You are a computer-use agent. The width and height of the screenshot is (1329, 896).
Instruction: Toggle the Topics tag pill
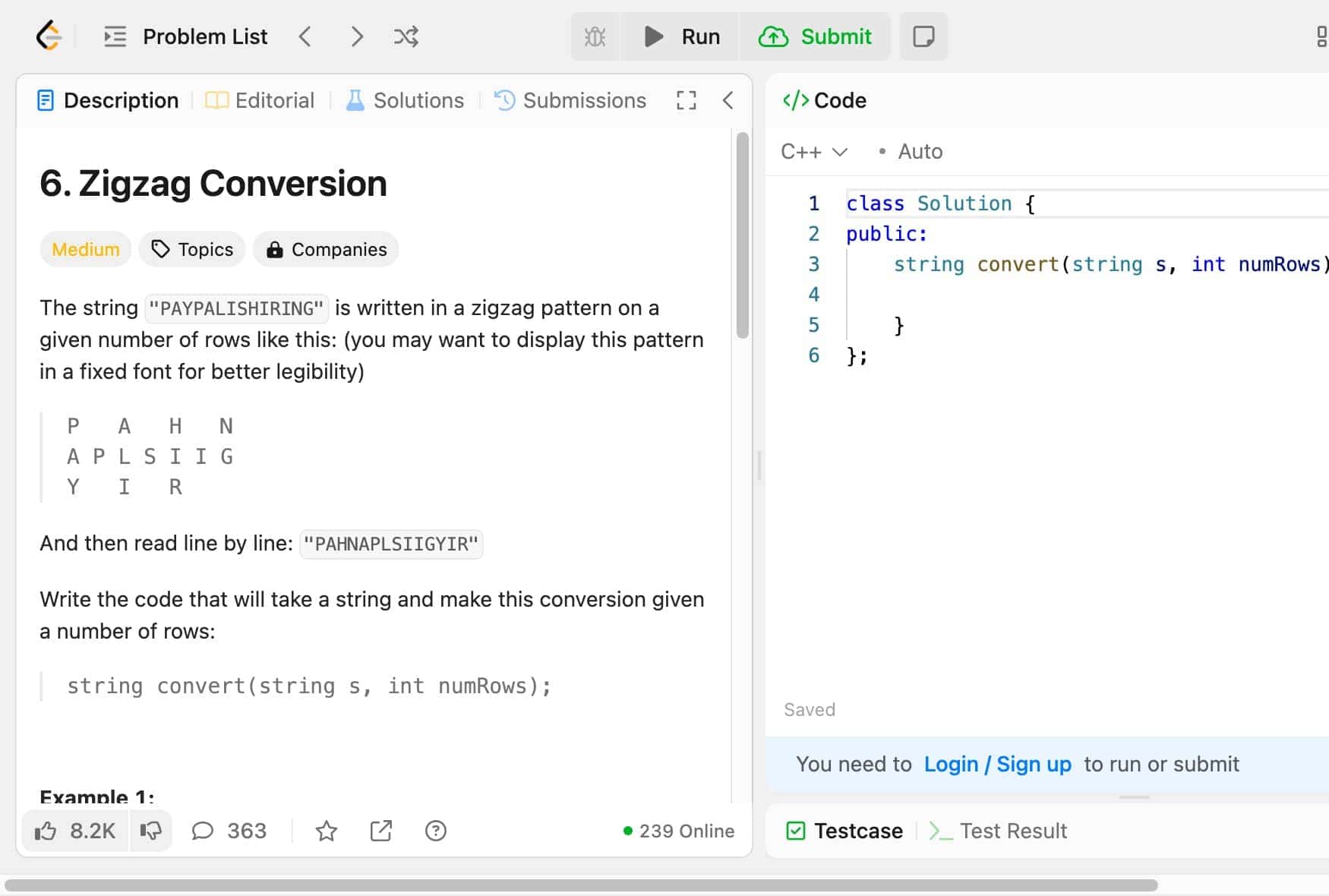click(192, 249)
